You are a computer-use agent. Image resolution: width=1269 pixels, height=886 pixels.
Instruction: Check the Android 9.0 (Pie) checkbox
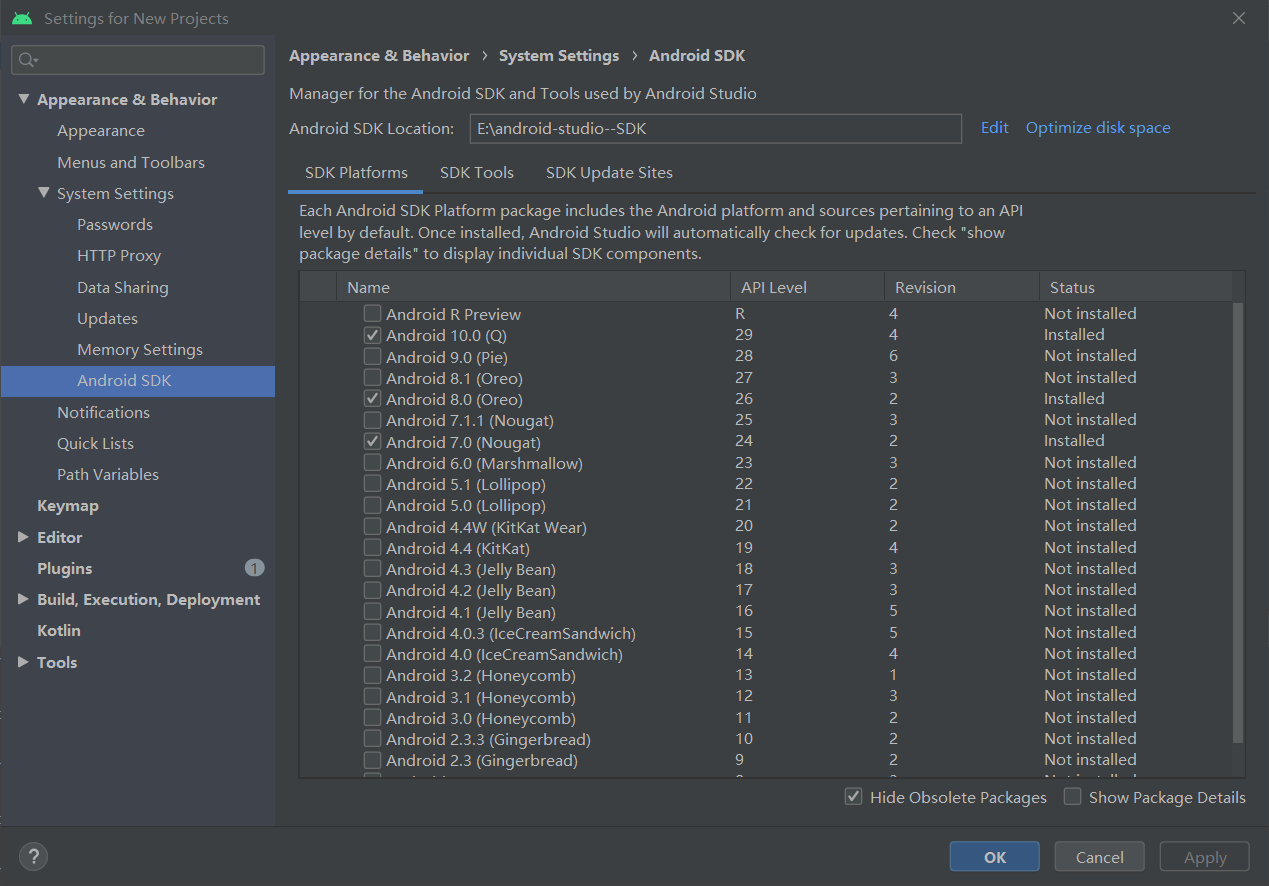click(x=372, y=356)
